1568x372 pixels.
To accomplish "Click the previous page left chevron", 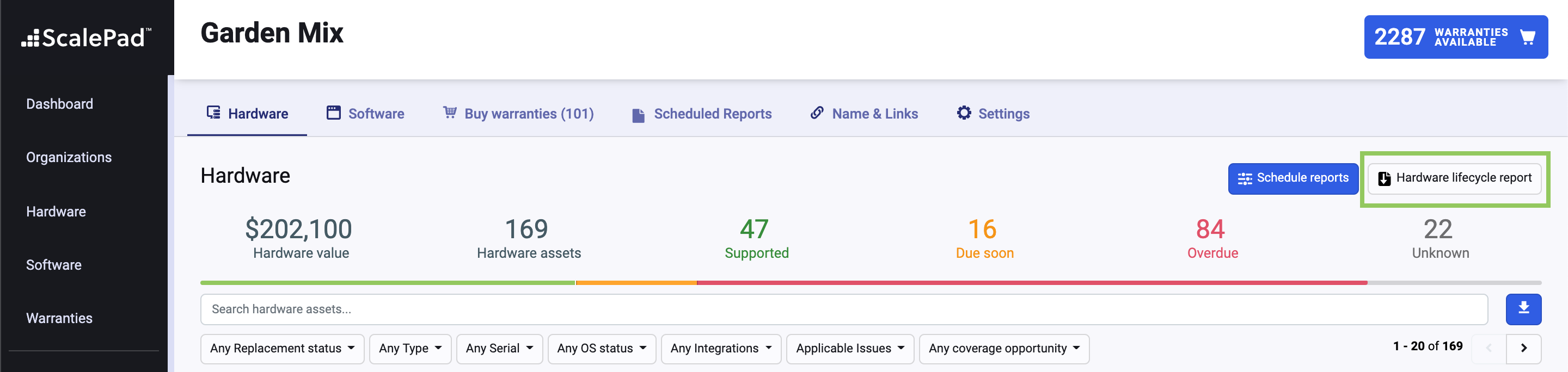I will (x=1489, y=348).
